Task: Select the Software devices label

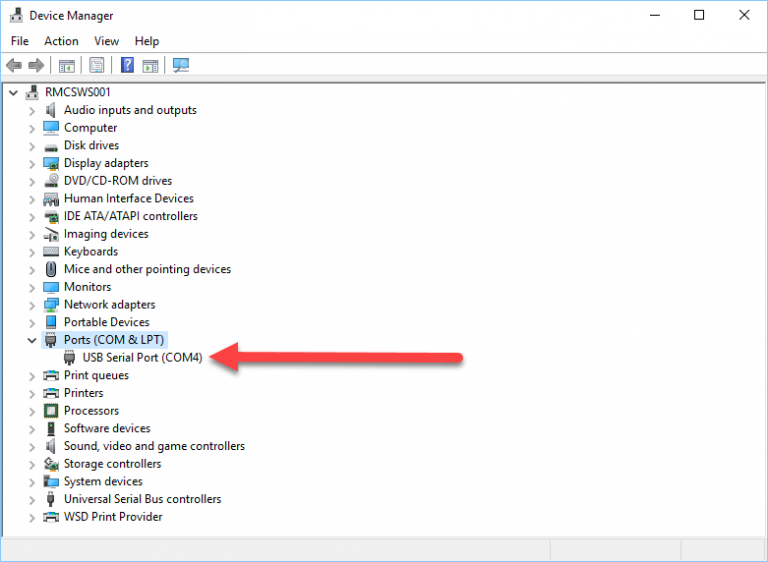Action: (107, 428)
